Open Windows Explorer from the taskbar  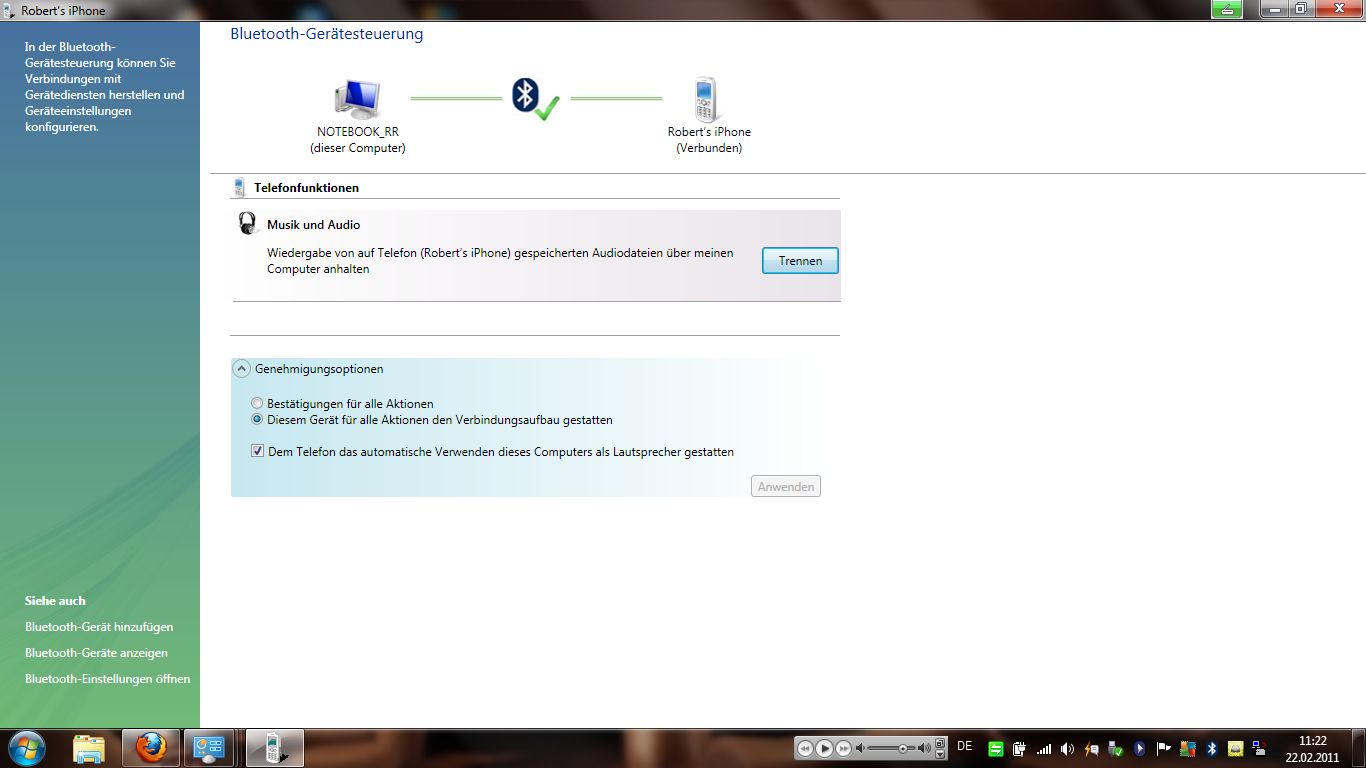[89, 748]
